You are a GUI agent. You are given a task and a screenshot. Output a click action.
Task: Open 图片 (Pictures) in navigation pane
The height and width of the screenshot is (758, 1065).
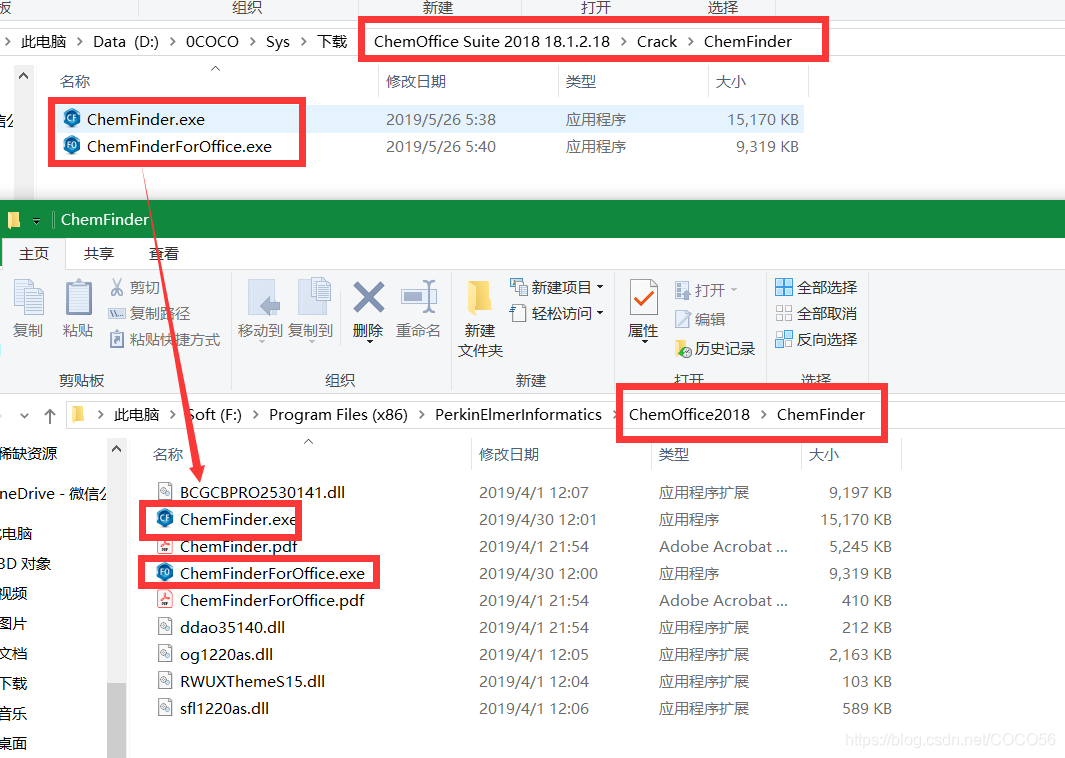(14, 624)
